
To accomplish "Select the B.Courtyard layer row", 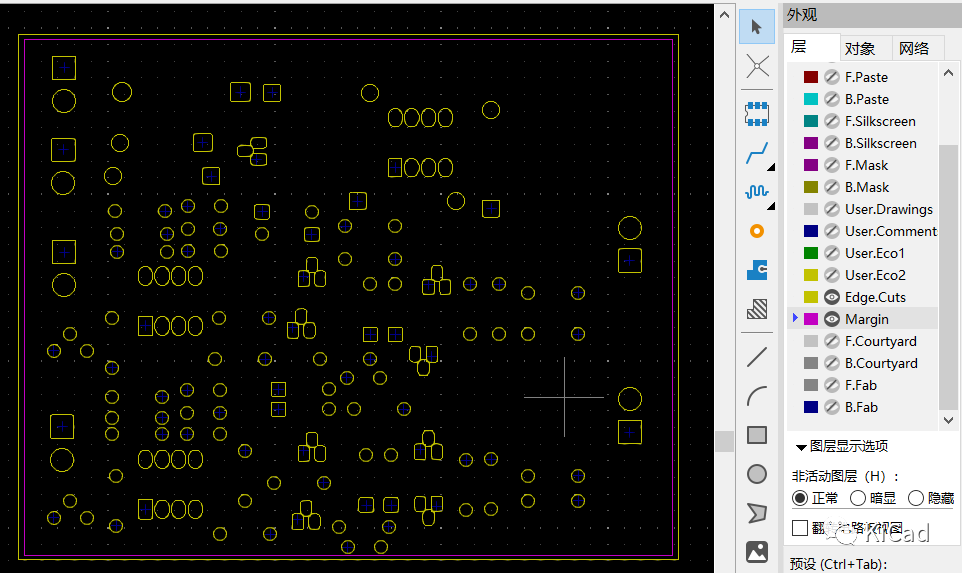I will pyautogui.click(x=863, y=363).
